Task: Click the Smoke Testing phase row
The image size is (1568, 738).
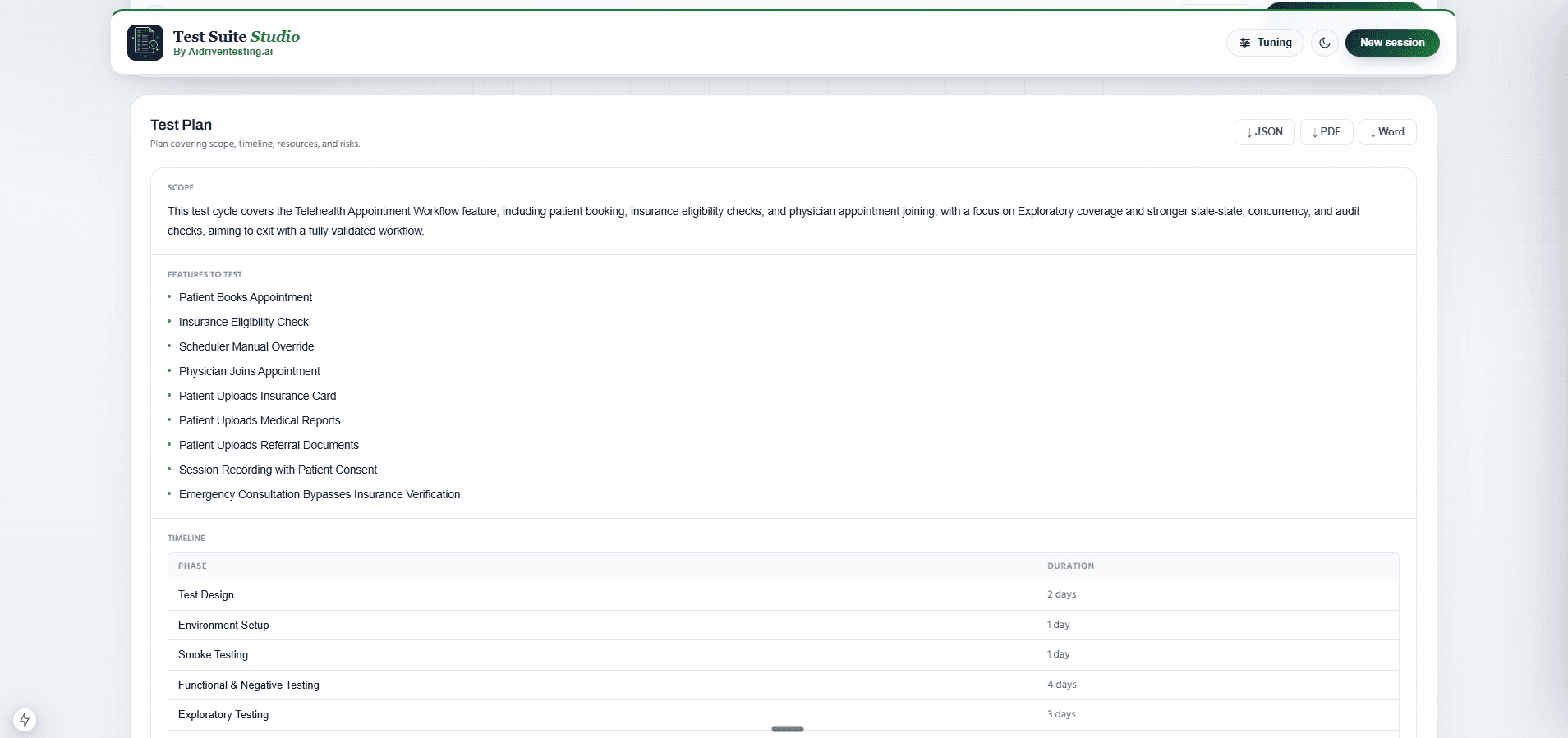Action: click(x=783, y=654)
